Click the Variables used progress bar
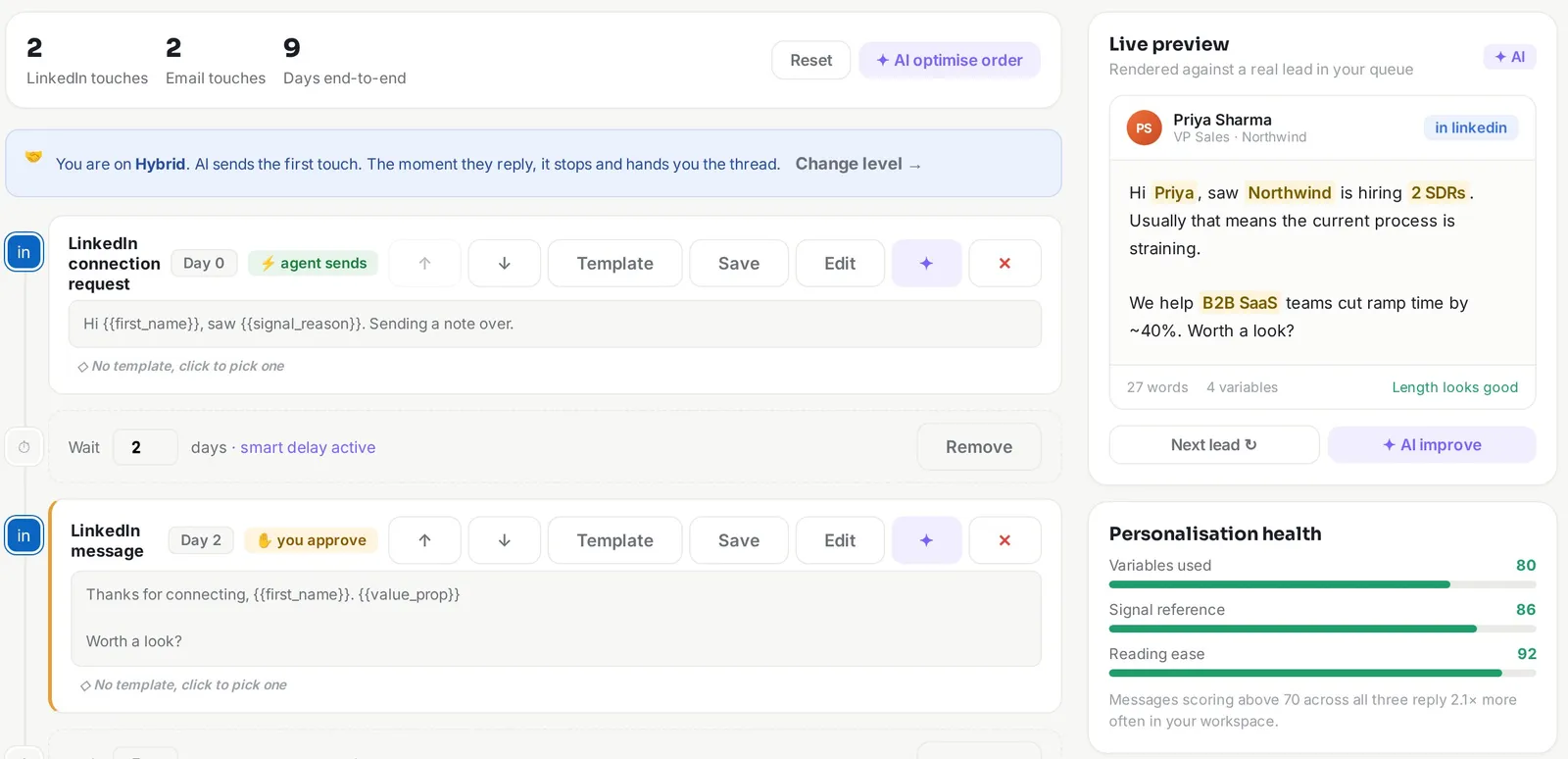 (x=1322, y=584)
